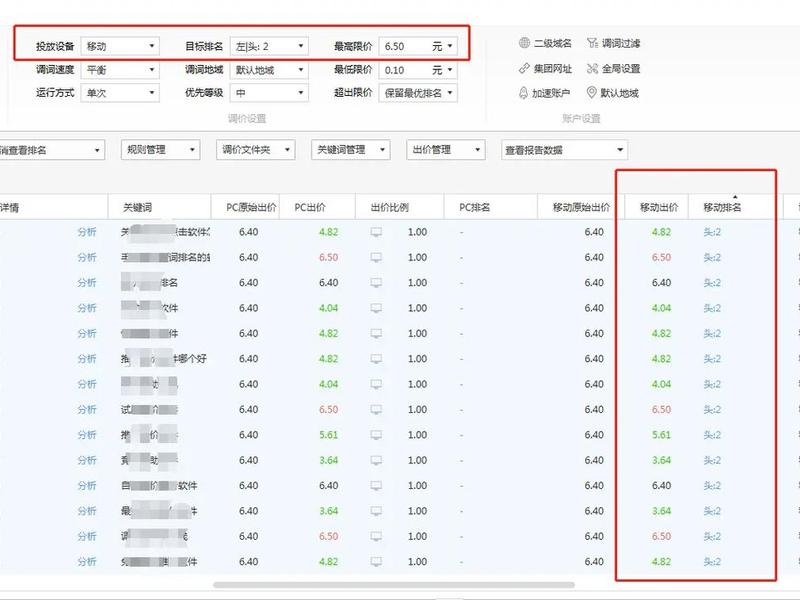The image size is (800, 600).
Task: Open the 调词地域 dropdown showing 默认地域
Action: [269, 69]
